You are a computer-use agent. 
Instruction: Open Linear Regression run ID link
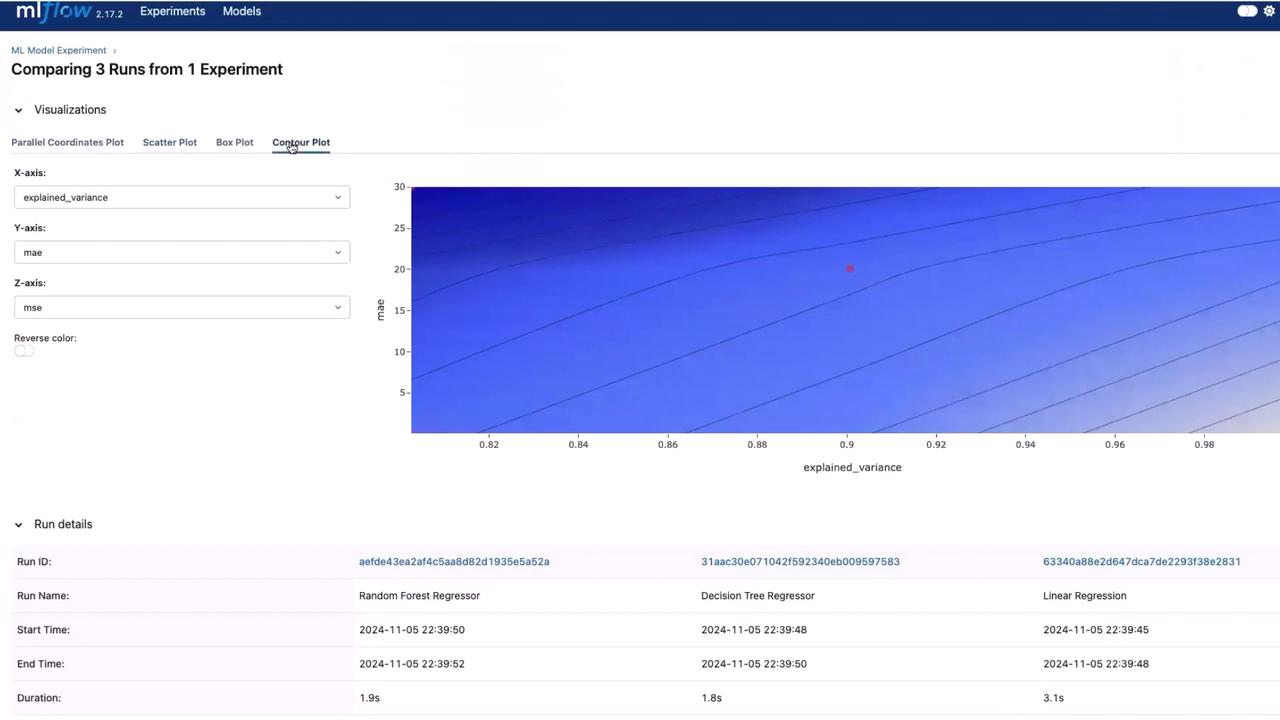[x=1141, y=561]
